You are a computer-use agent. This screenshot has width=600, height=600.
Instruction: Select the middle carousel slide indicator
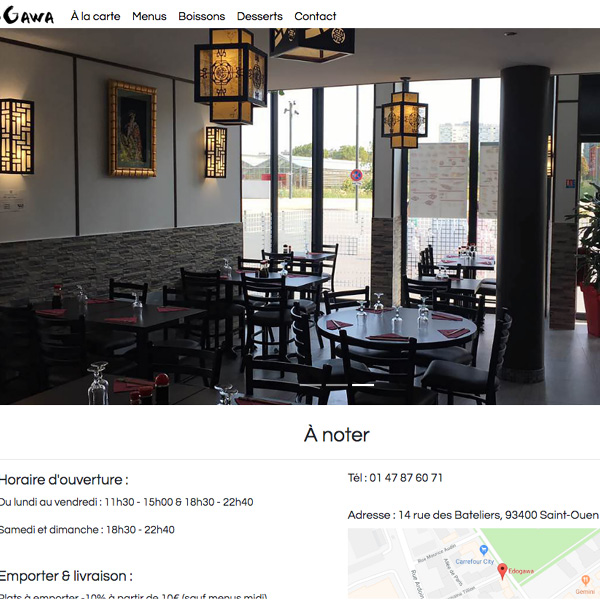pyautogui.click(x=337, y=385)
